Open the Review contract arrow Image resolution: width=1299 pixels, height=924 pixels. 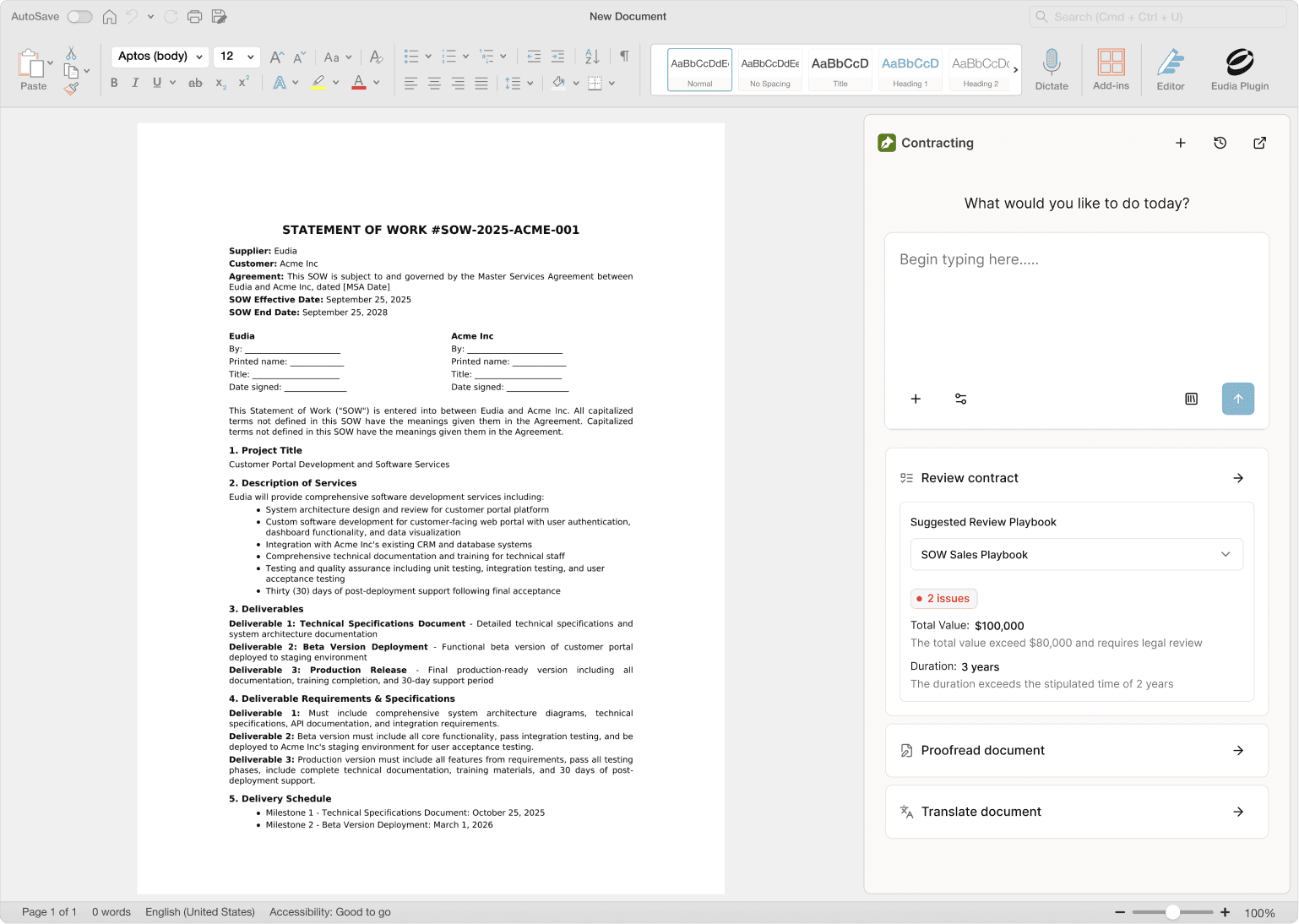[x=1238, y=478]
